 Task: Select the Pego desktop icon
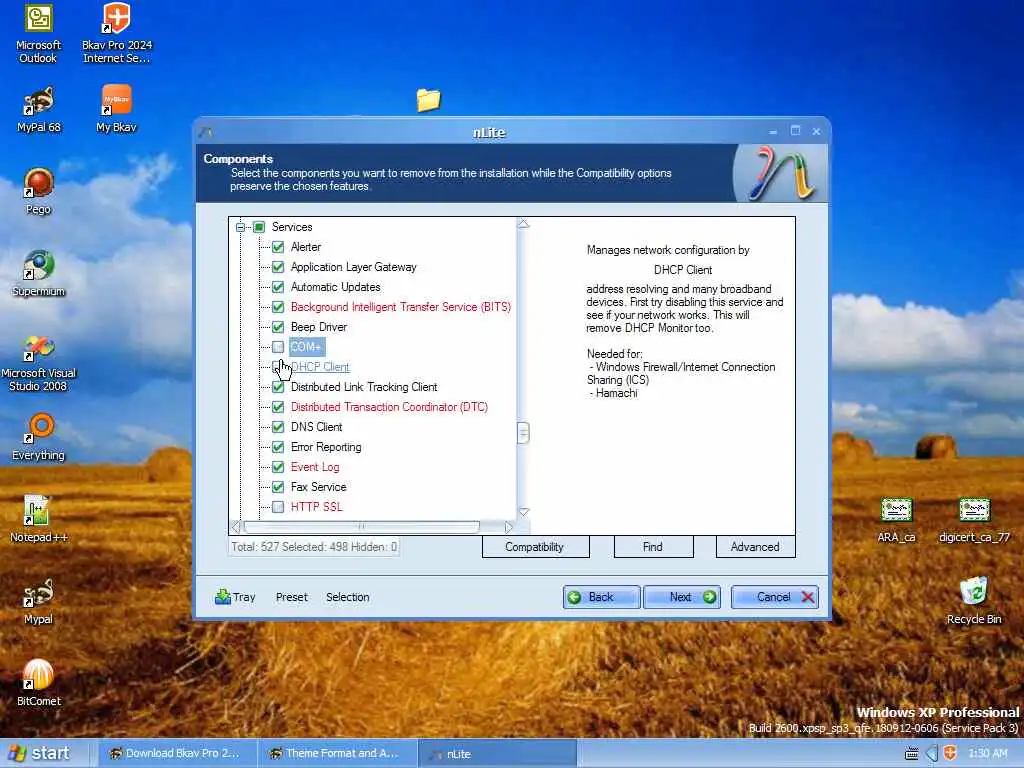coord(39,191)
